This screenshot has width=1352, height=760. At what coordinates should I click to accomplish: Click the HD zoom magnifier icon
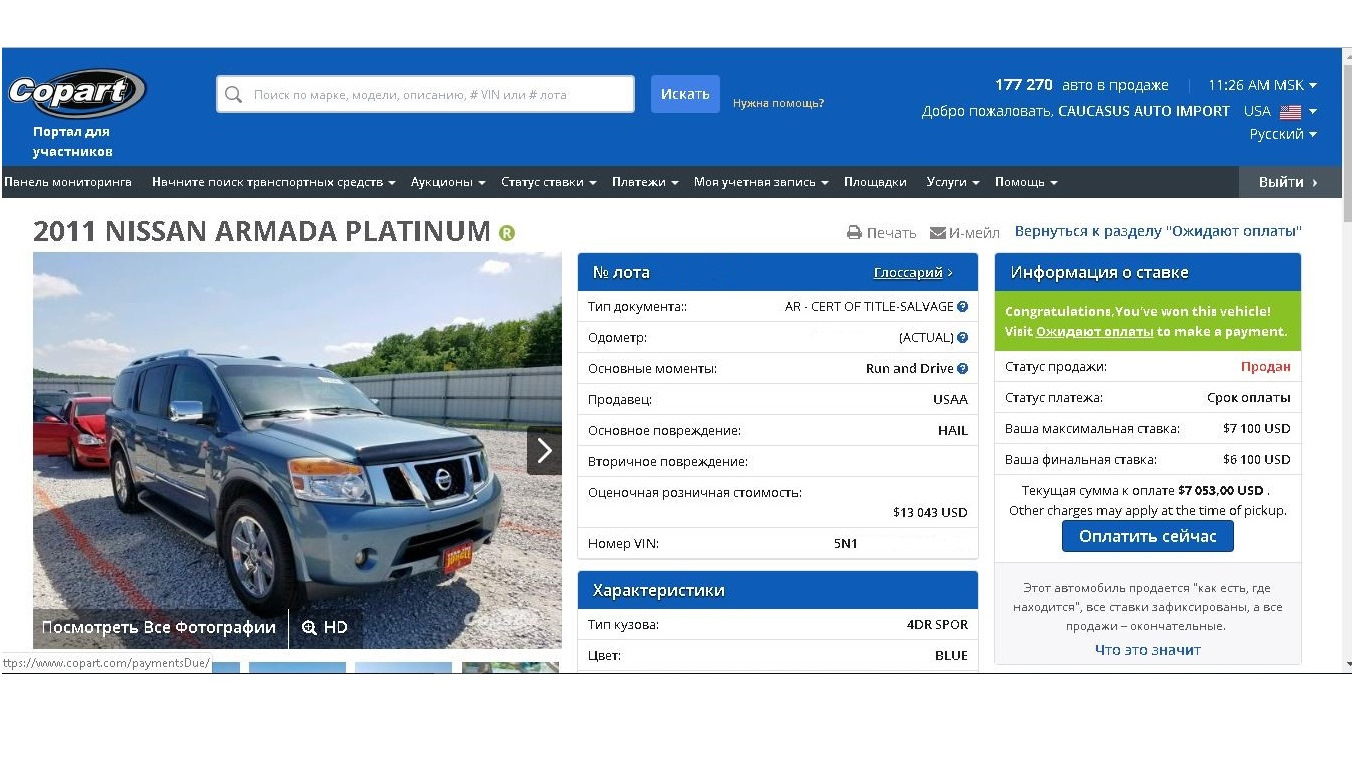point(309,628)
